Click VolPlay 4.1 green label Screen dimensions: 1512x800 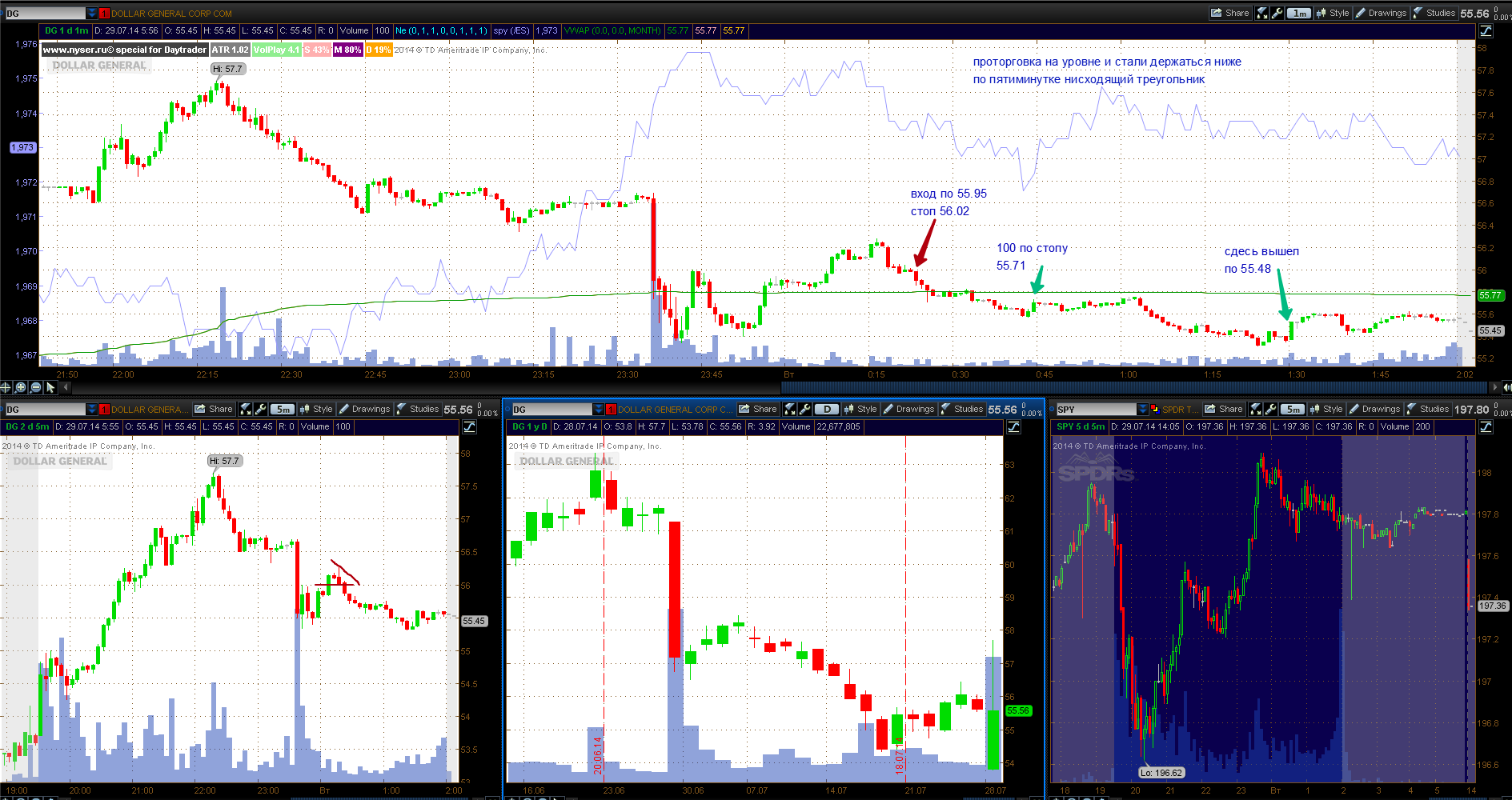(x=276, y=50)
